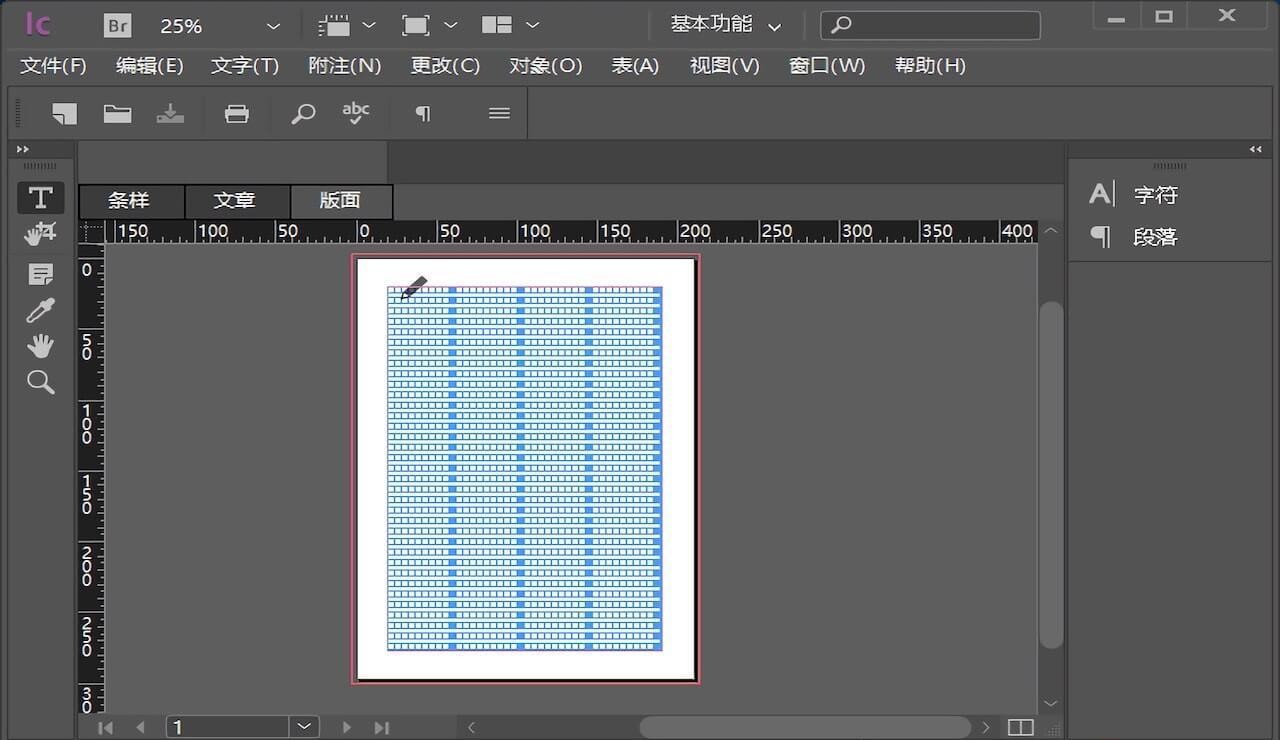Select the Note tool
Image resolution: width=1280 pixels, height=740 pixels.
point(40,274)
